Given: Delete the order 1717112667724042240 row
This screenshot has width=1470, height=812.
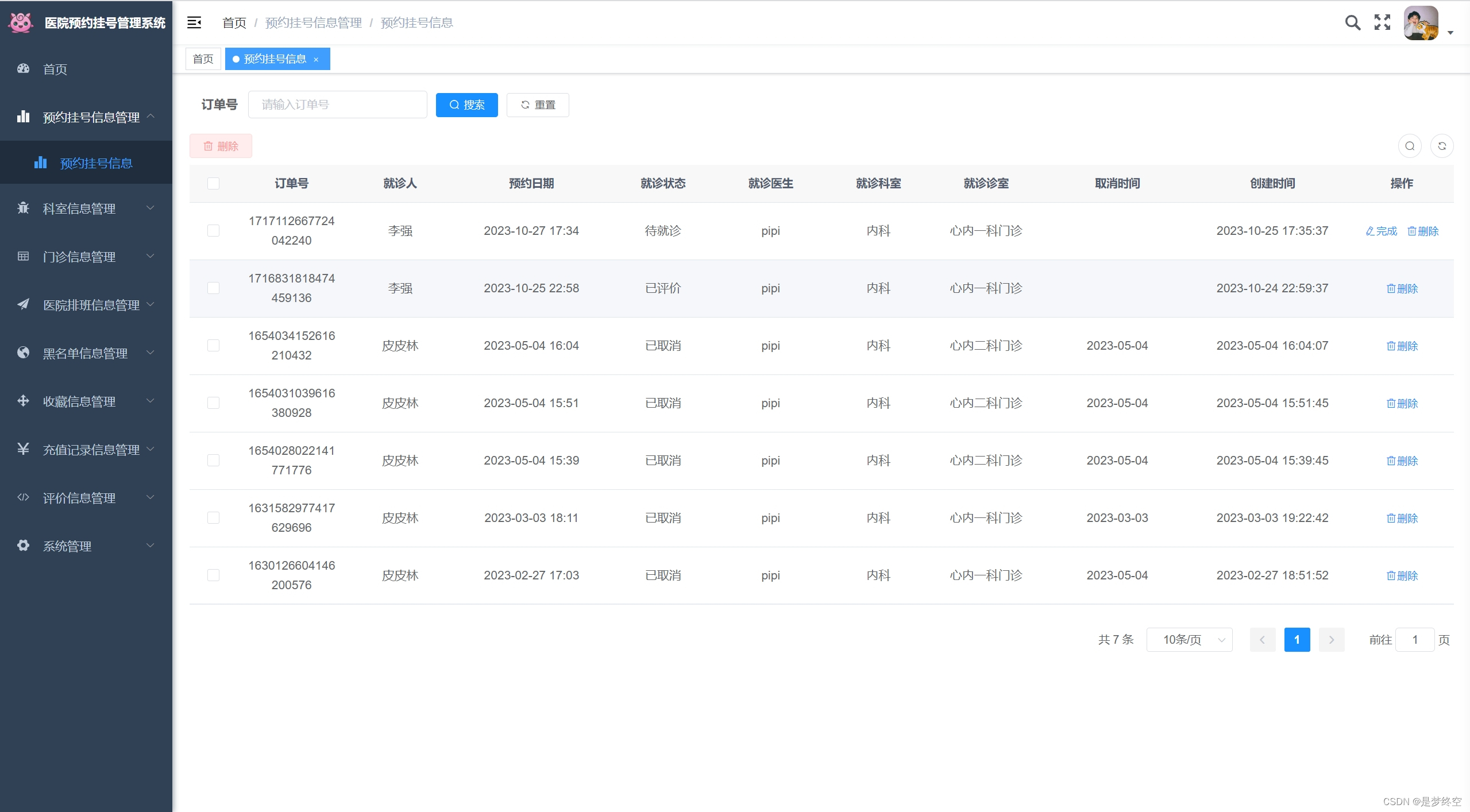Looking at the screenshot, I should pyautogui.click(x=1423, y=231).
